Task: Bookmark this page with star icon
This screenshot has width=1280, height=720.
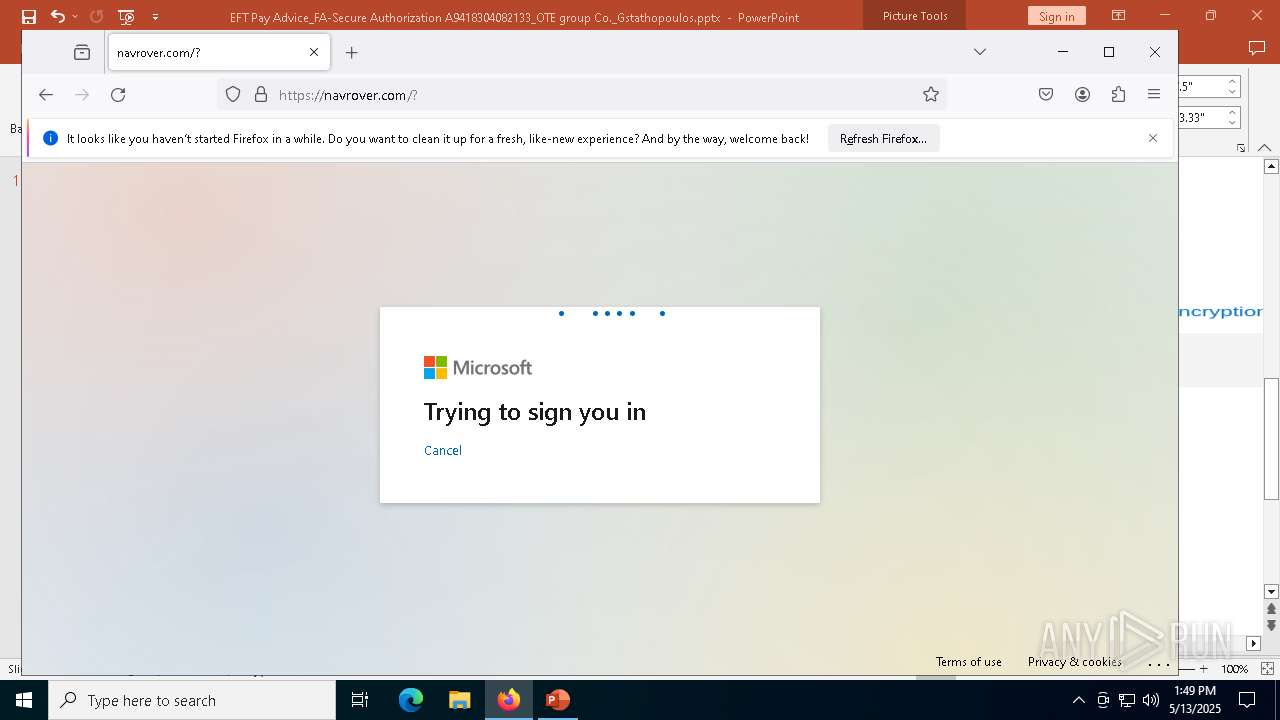Action: pos(931,94)
